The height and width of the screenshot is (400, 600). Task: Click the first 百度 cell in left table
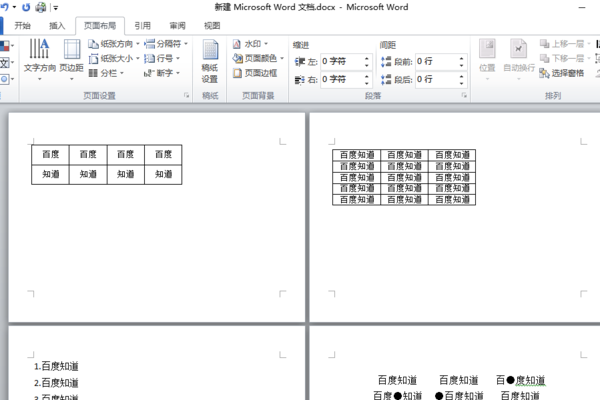coord(51,154)
